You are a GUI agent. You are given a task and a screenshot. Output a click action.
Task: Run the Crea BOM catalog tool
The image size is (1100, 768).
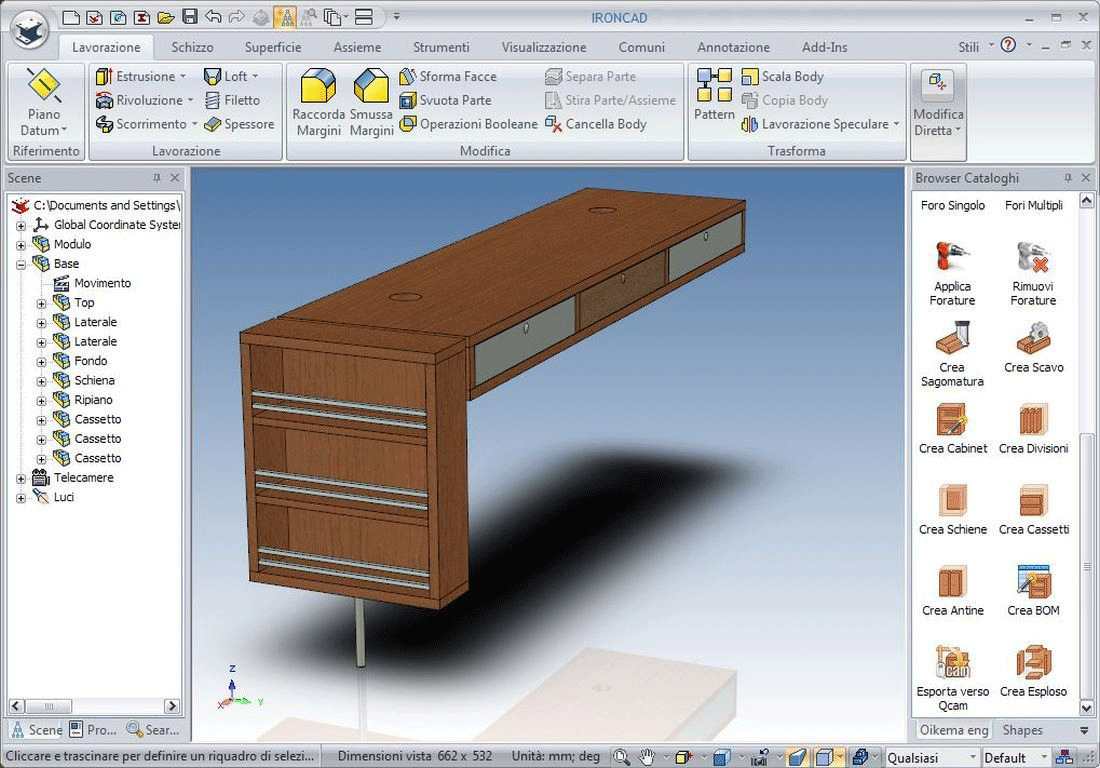coord(1033,587)
